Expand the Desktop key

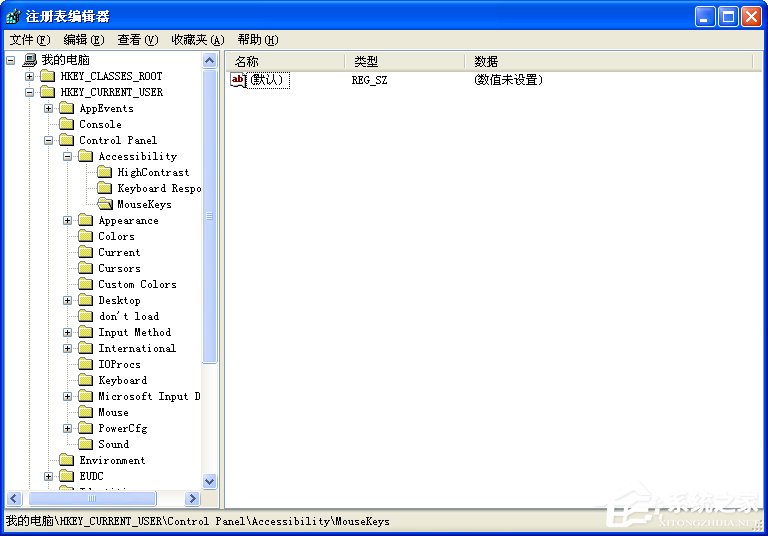pos(68,300)
